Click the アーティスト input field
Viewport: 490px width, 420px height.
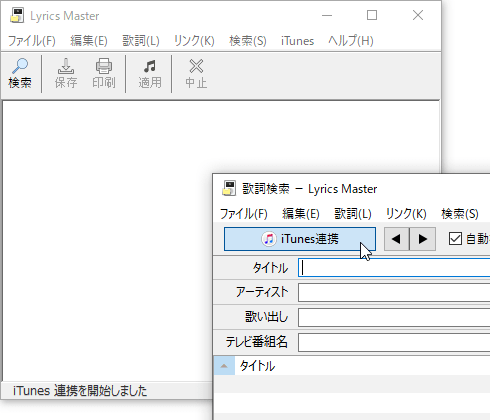coord(394,292)
